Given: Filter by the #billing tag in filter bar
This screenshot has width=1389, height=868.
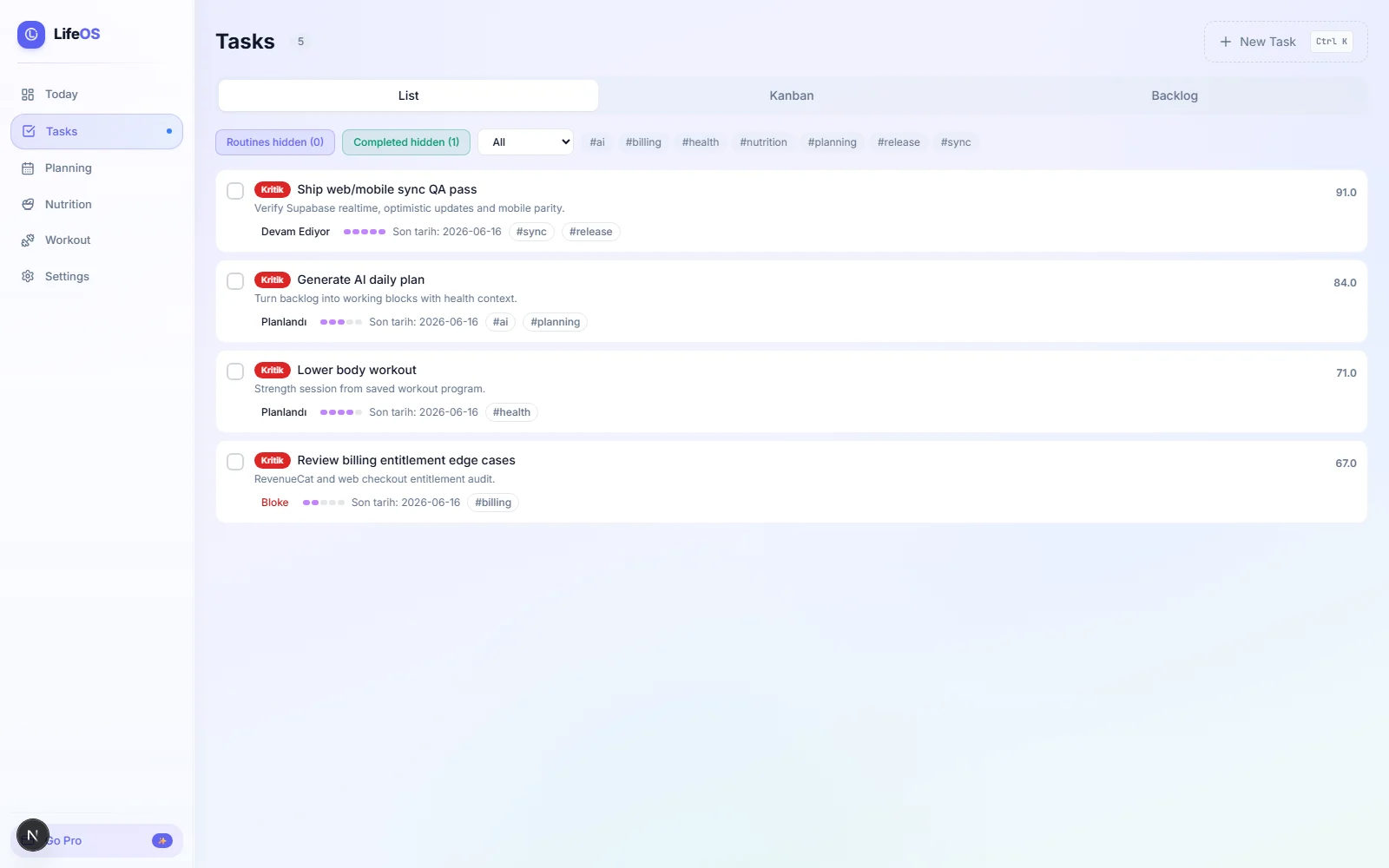Looking at the screenshot, I should click(x=643, y=142).
